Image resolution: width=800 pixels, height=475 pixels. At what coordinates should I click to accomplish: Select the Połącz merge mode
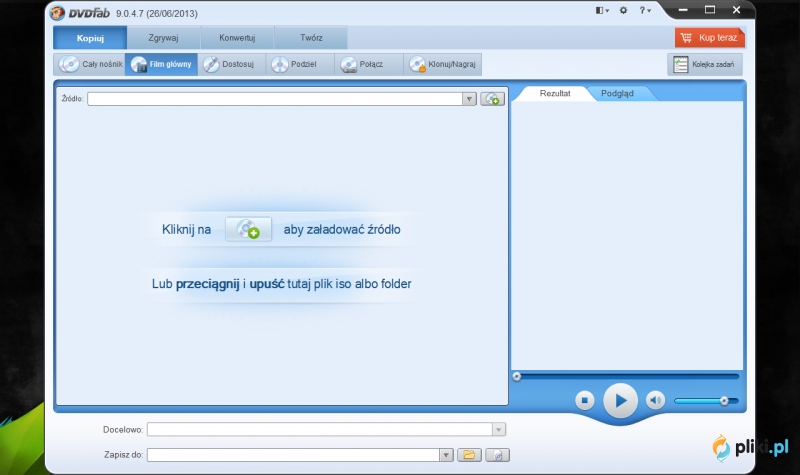(x=369, y=64)
